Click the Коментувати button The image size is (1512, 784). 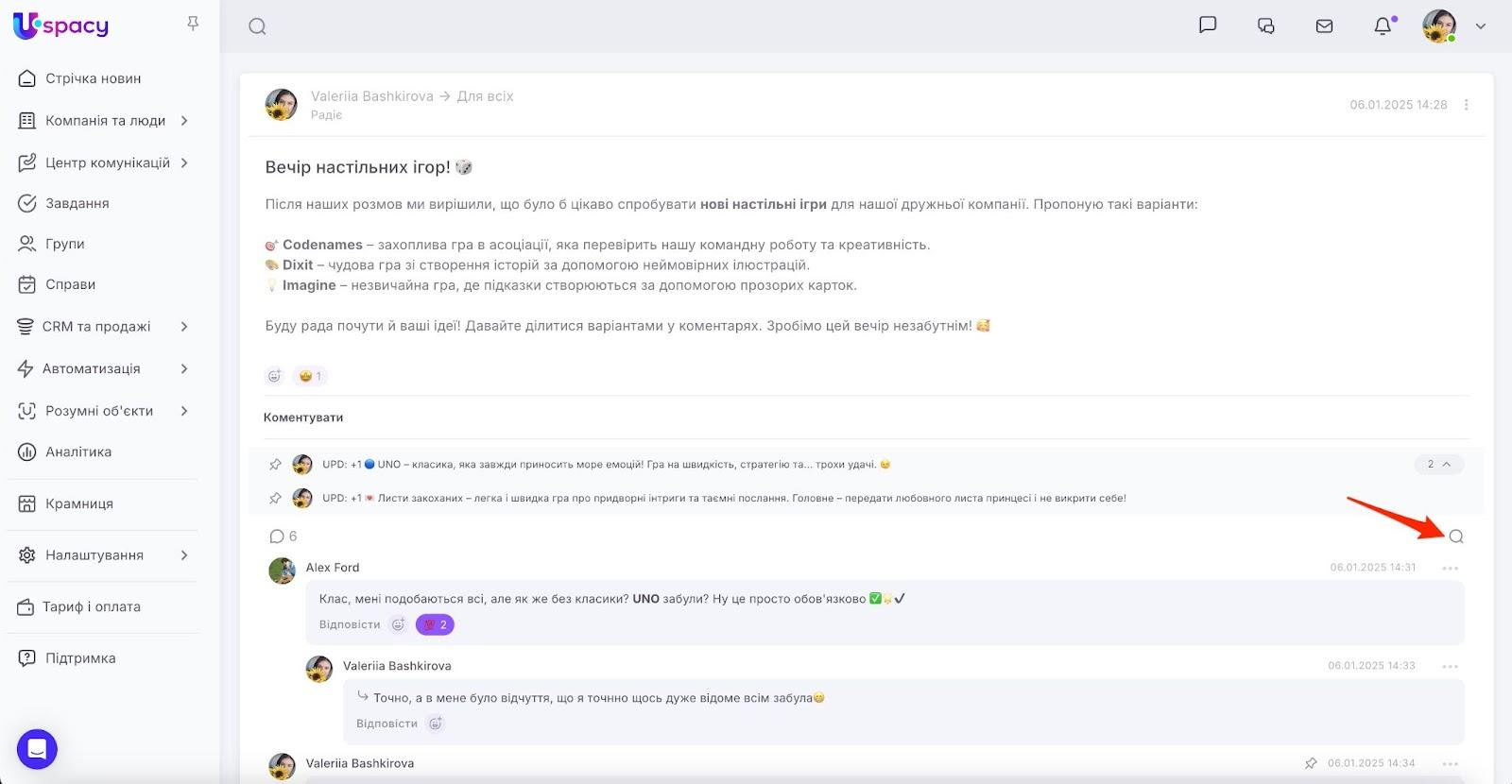[x=303, y=418]
